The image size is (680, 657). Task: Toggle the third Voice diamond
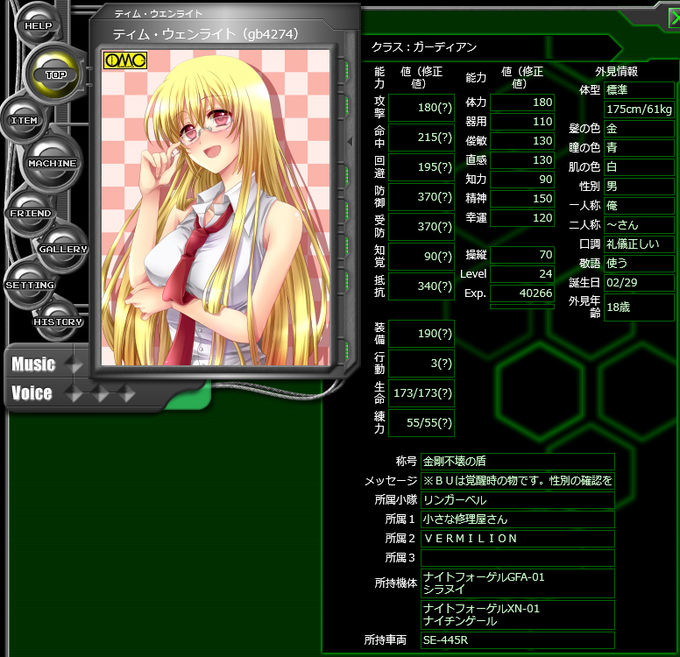click(127, 394)
